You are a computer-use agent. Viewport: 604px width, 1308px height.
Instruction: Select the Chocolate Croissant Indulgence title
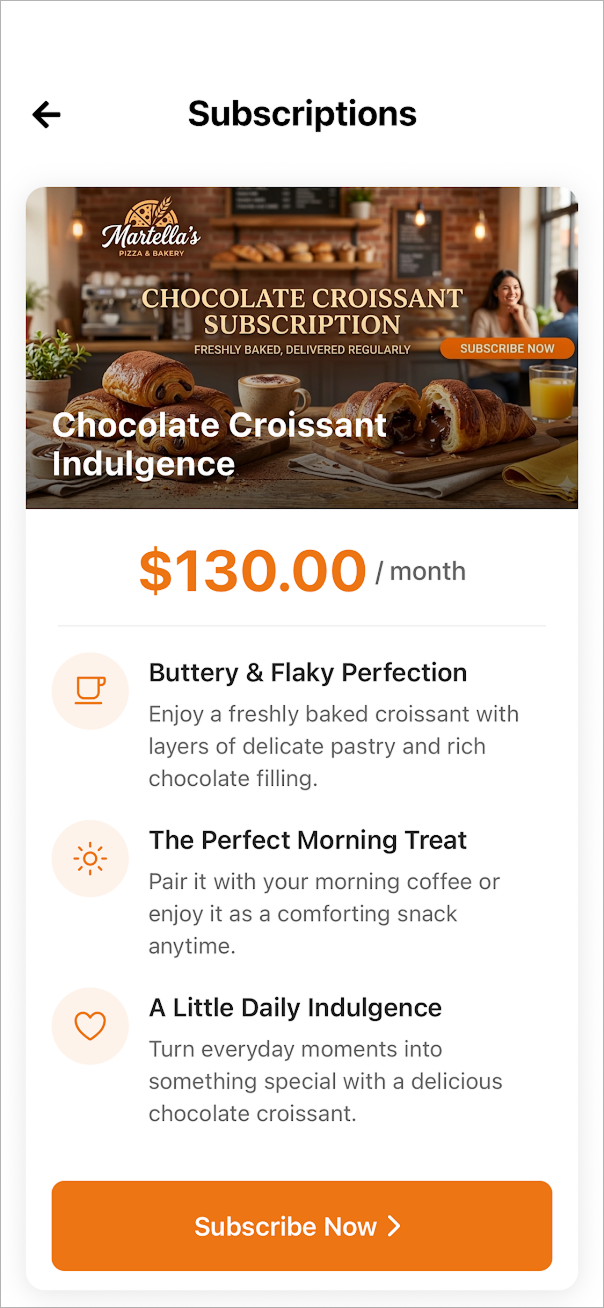219,444
